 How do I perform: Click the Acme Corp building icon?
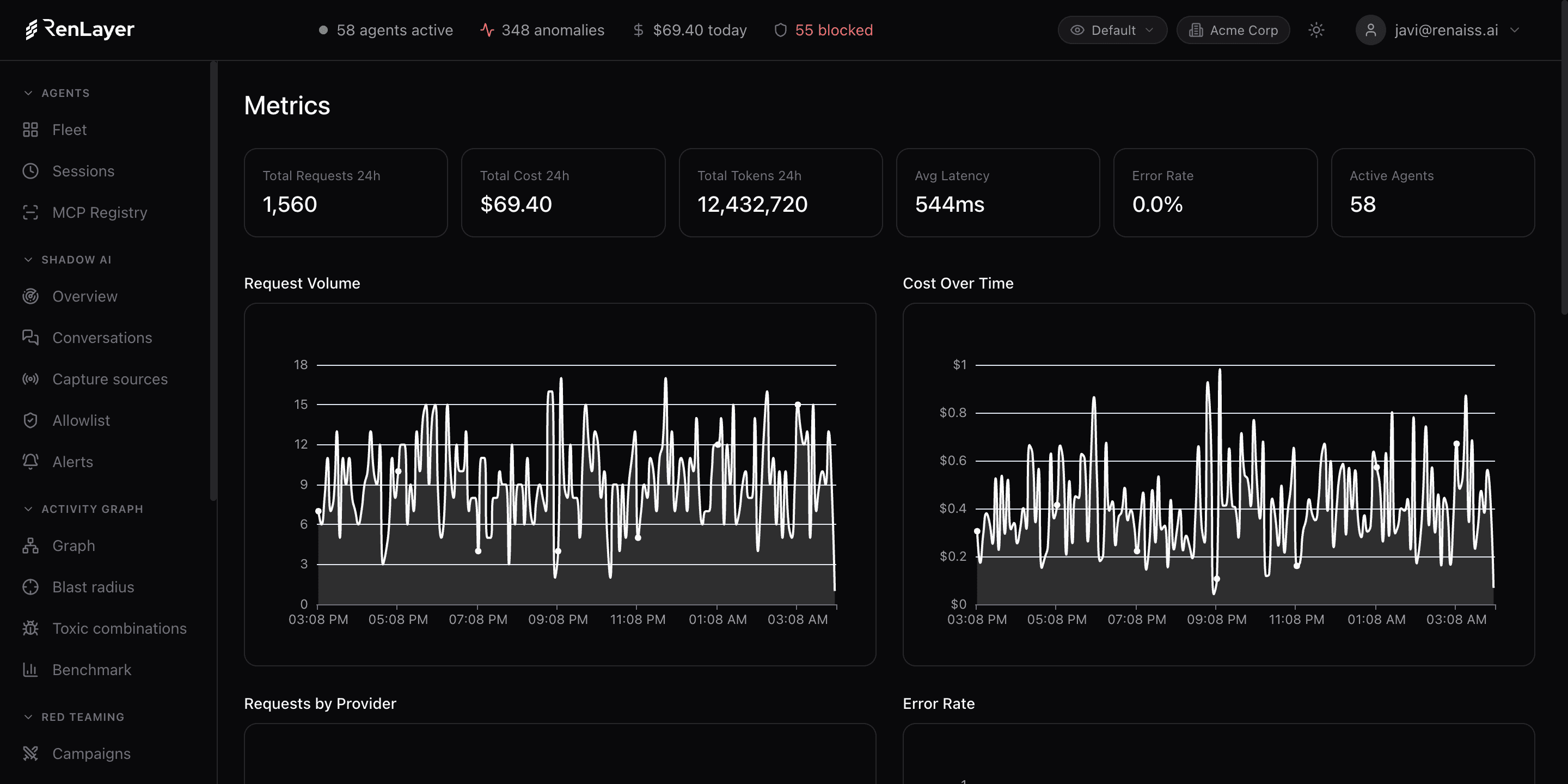pos(1196,30)
